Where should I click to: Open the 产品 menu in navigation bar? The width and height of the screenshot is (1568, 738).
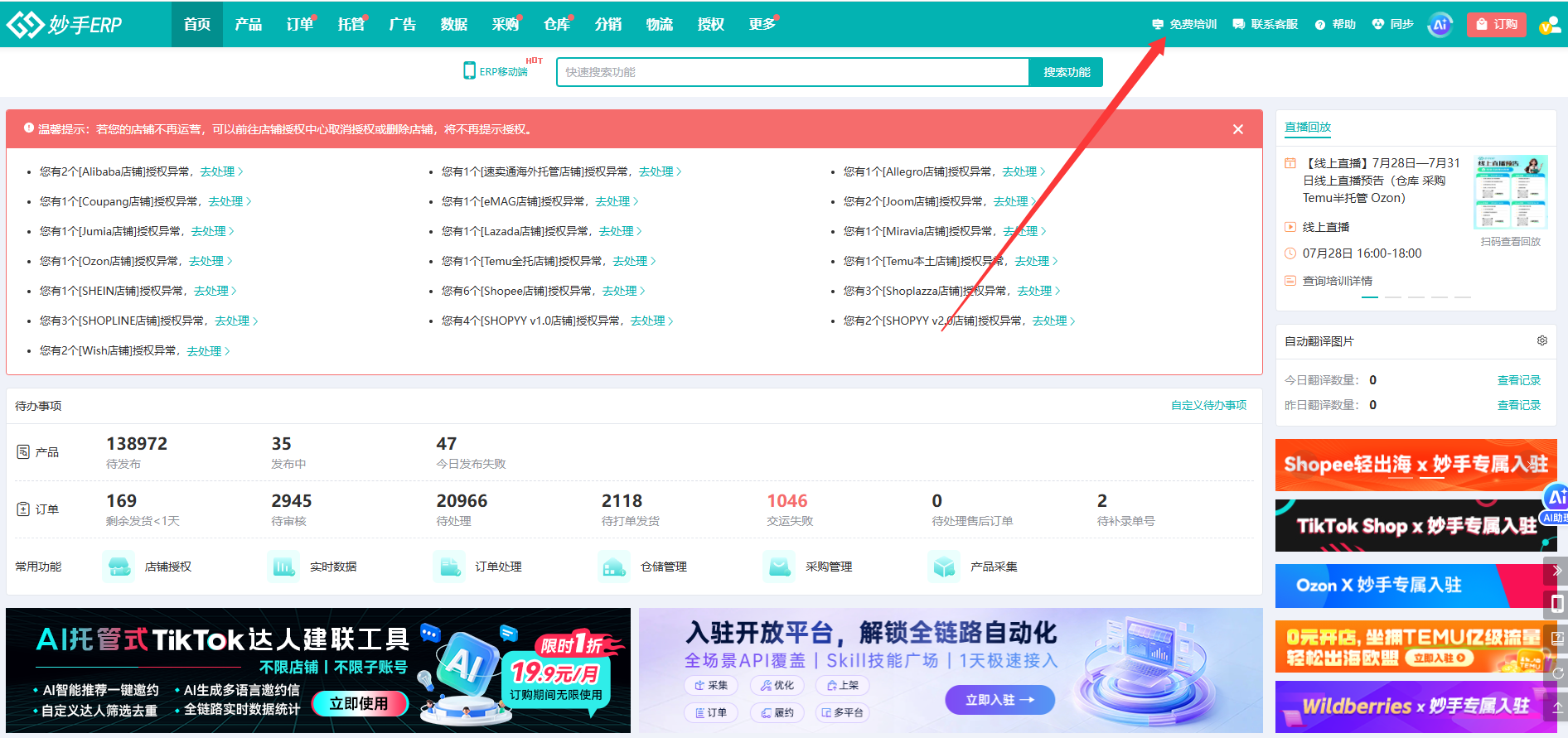click(249, 24)
